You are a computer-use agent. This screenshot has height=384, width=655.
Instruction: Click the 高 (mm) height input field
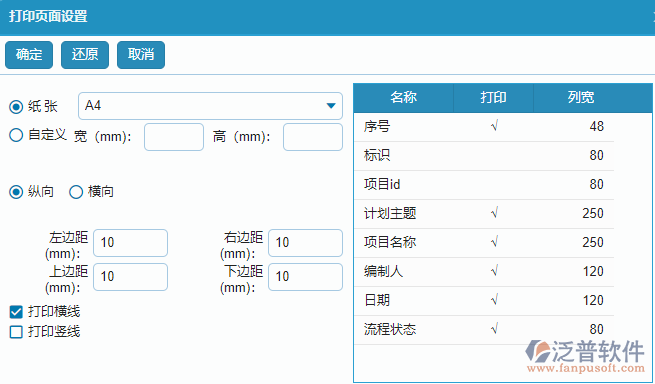click(x=313, y=137)
